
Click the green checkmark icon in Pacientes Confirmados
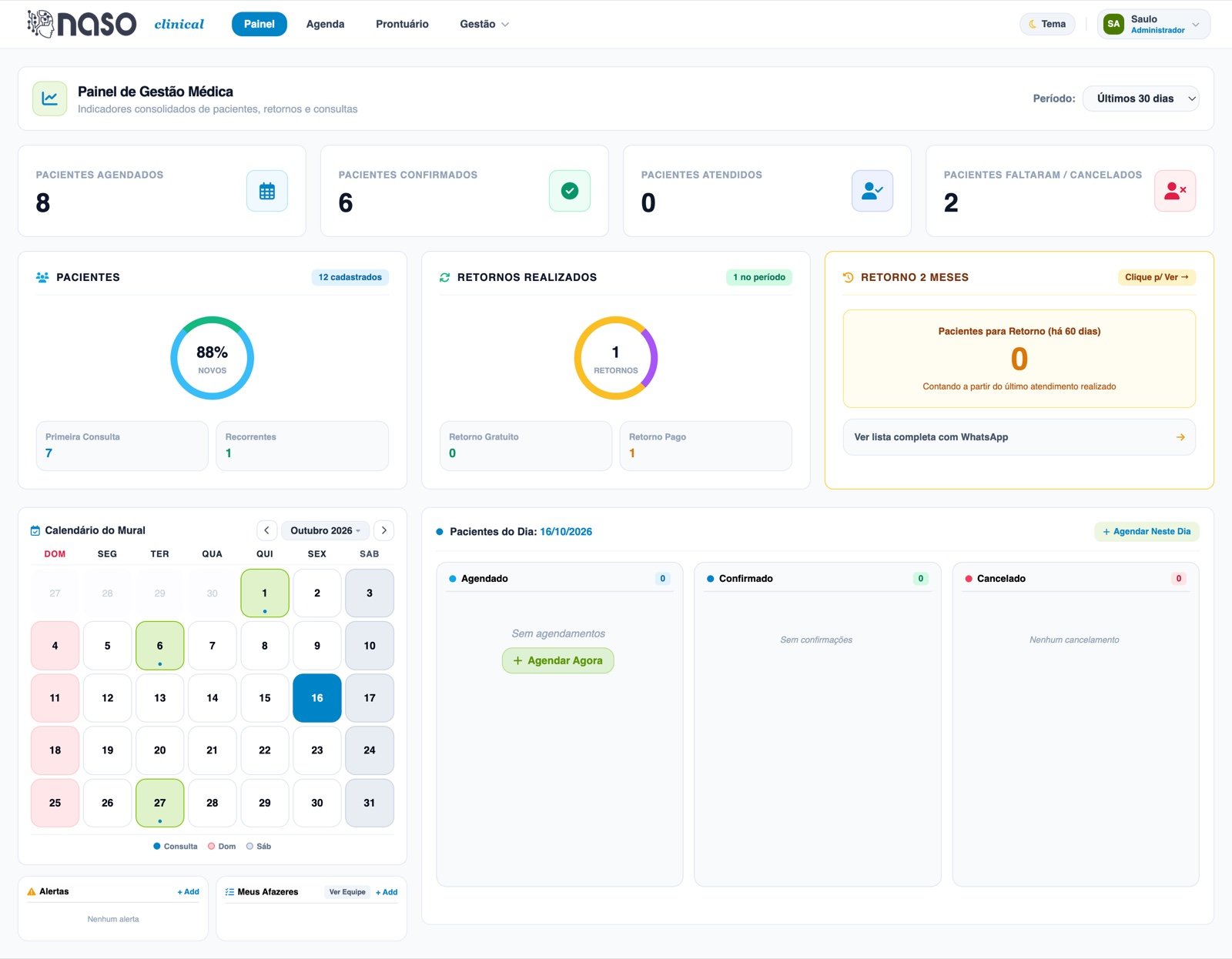[570, 191]
